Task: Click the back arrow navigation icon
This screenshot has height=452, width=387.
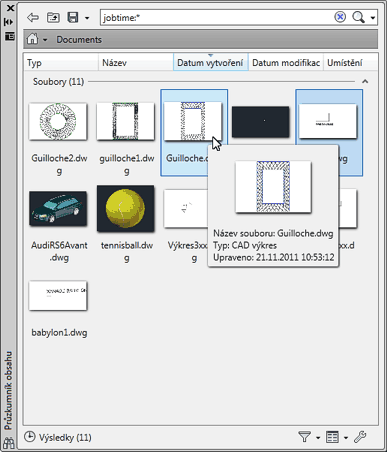Action: (33, 17)
